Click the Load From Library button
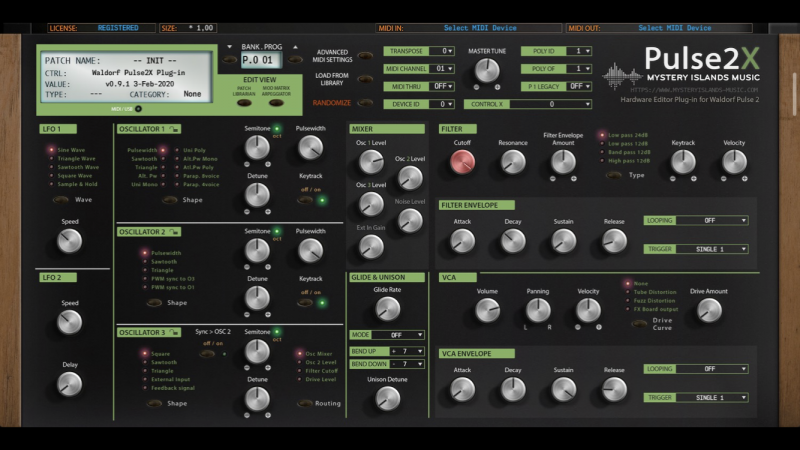This screenshot has width=800, height=450. [365, 79]
